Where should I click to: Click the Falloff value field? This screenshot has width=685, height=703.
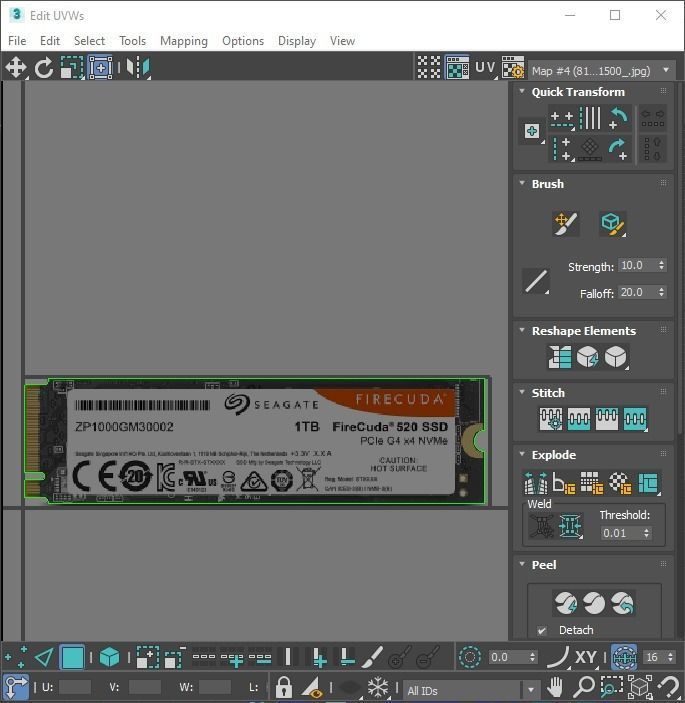click(x=637, y=292)
